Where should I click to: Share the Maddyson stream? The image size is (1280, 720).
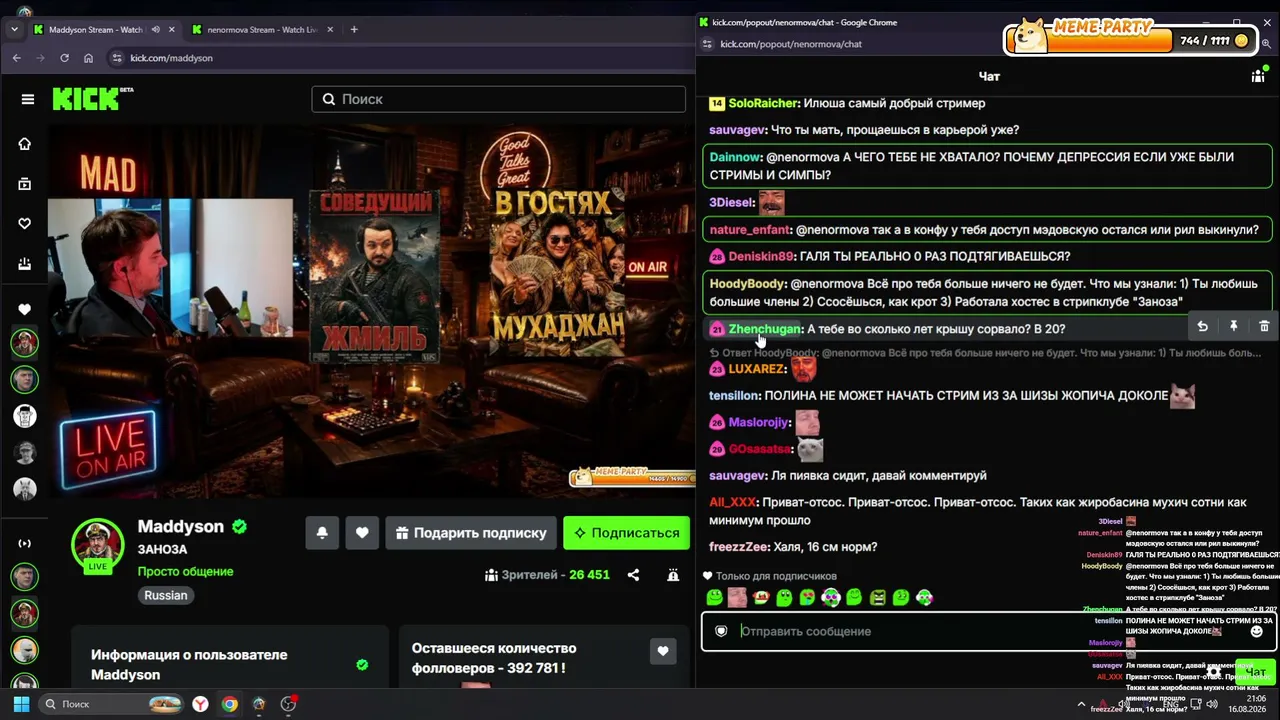point(633,575)
